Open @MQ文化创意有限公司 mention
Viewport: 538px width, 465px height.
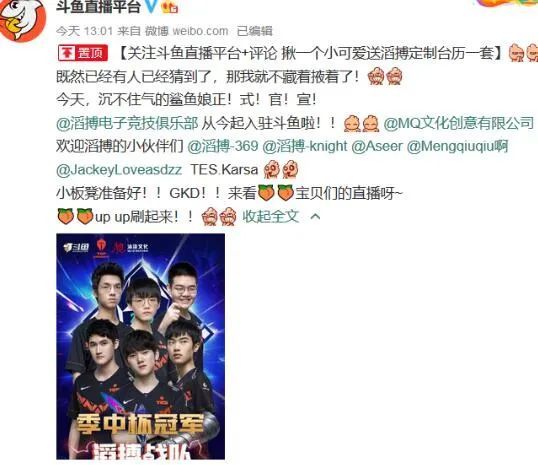click(x=459, y=124)
